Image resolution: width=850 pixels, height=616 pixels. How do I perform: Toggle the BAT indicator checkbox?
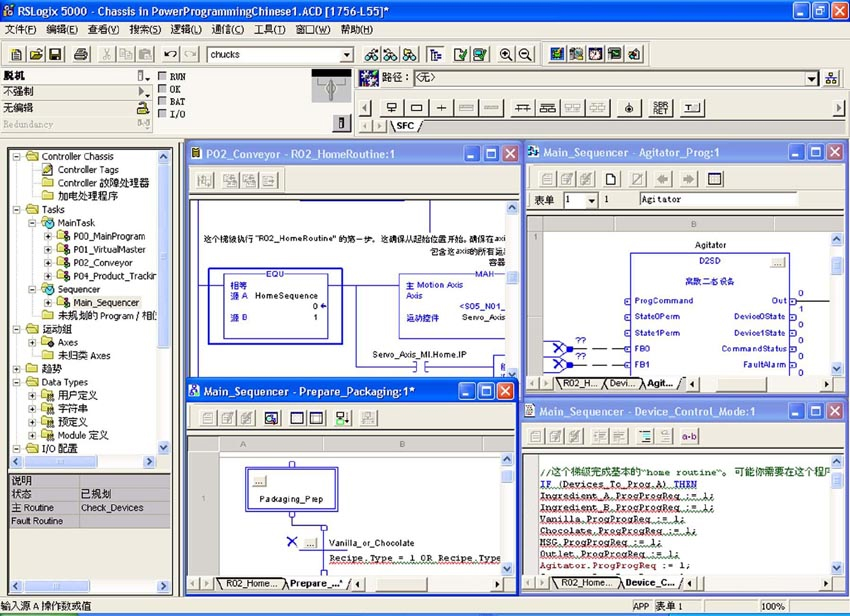(x=162, y=100)
